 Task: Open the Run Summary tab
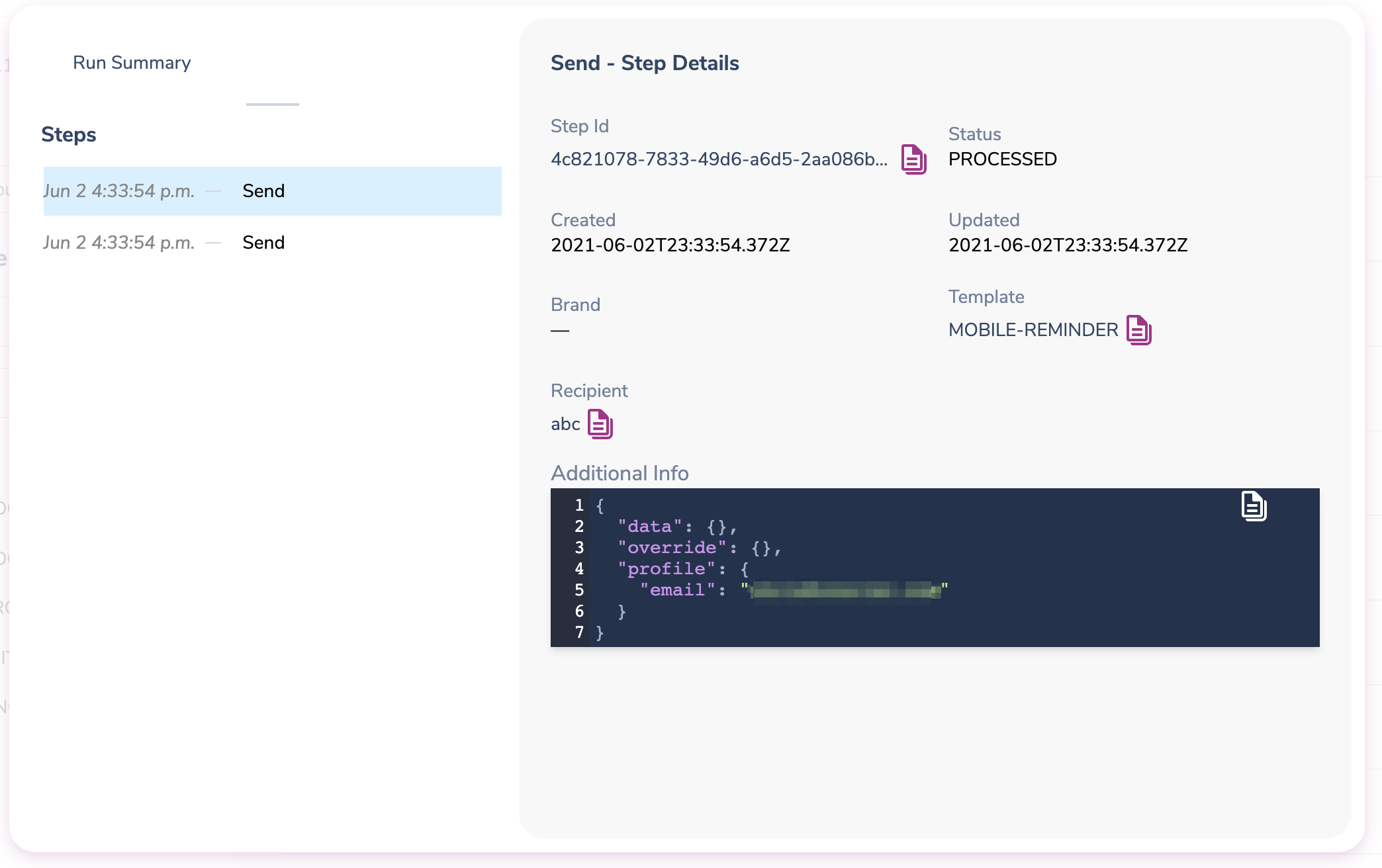pos(132,63)
